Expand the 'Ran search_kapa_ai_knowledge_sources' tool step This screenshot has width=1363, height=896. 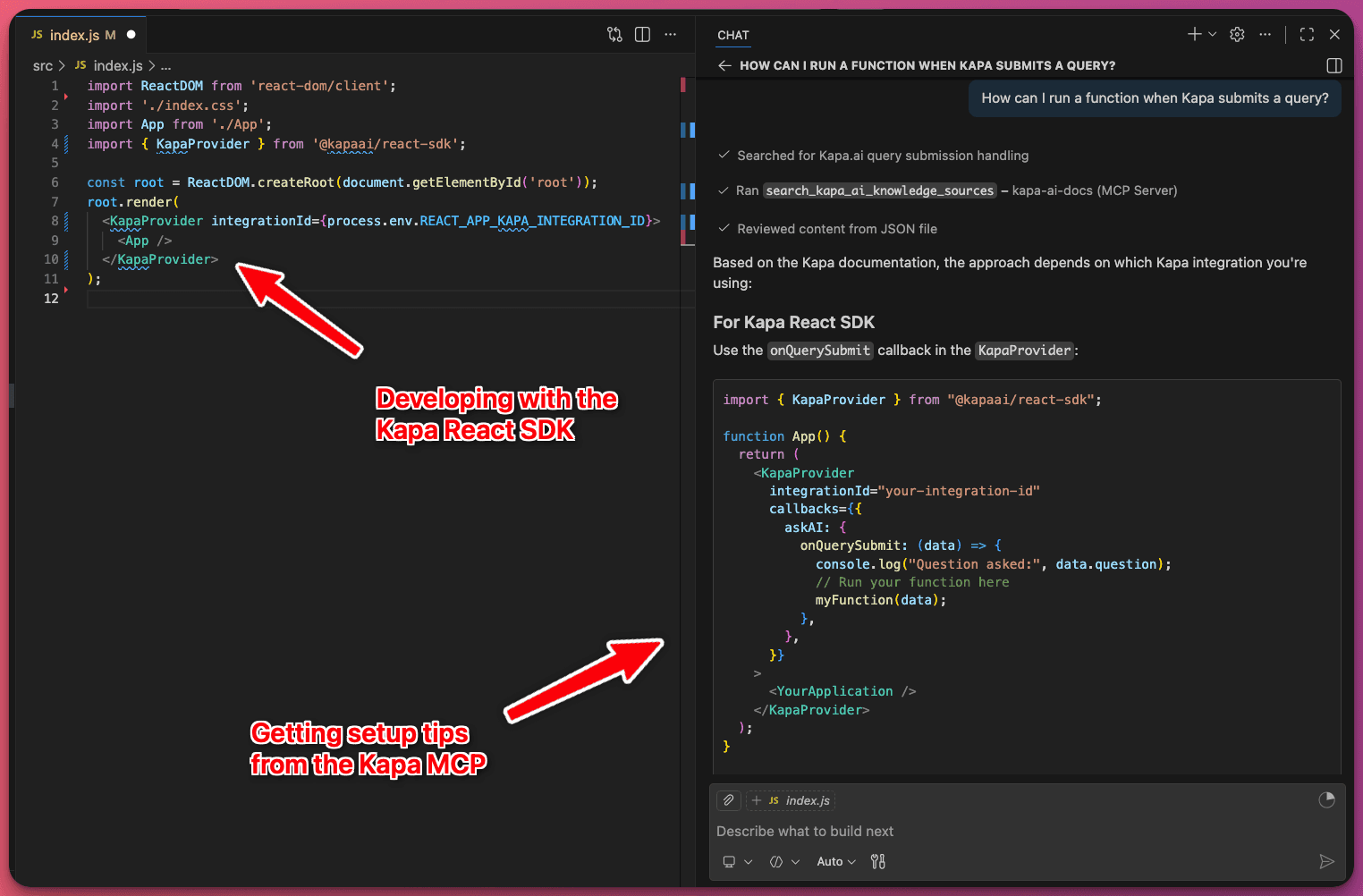[948, 190]
